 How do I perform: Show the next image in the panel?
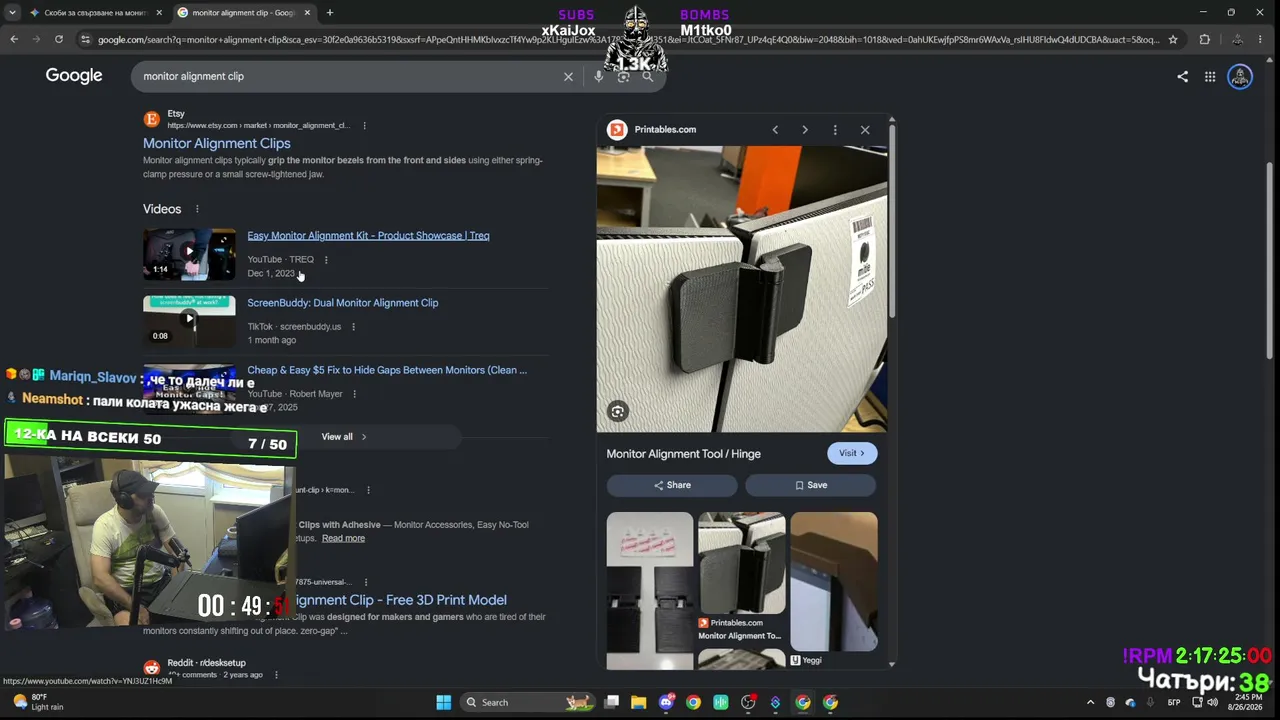(x=805, y=129)
